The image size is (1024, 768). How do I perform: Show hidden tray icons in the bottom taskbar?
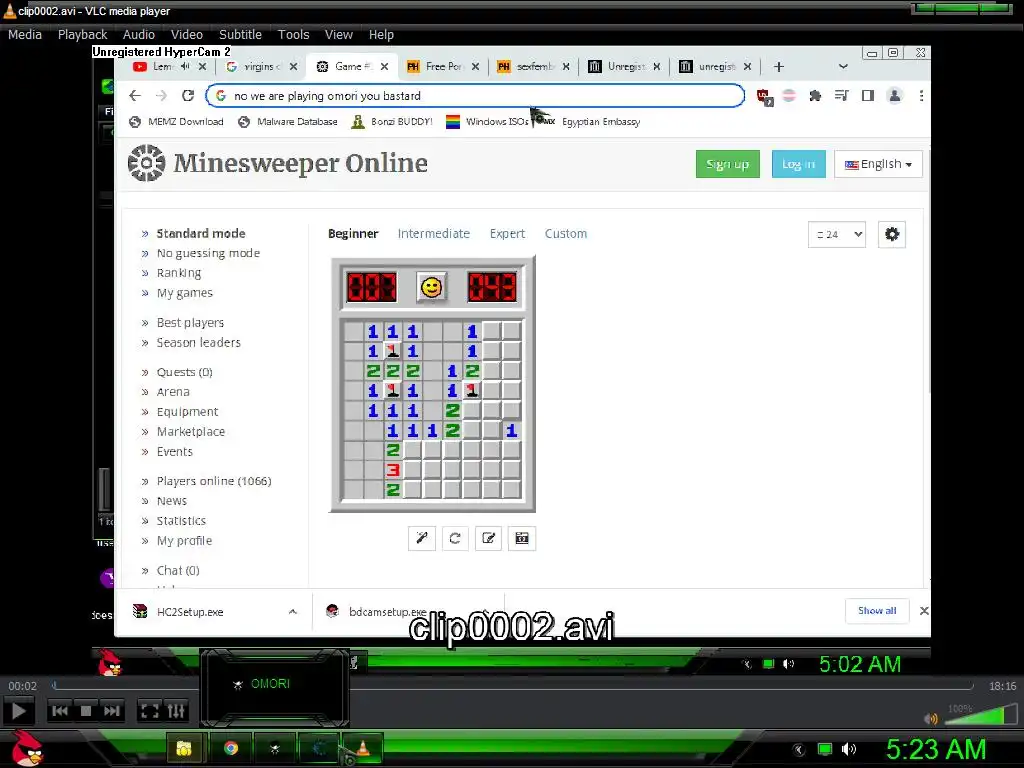tap(799, 749)
